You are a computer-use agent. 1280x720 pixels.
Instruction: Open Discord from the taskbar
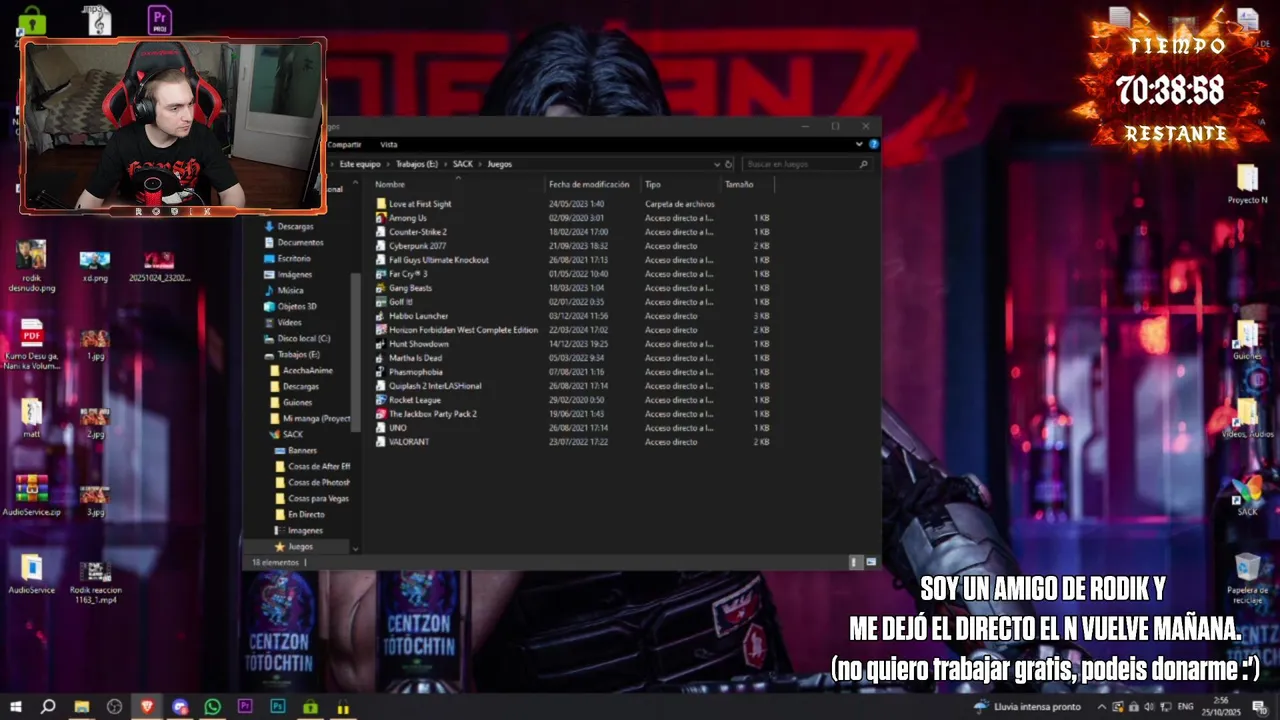[180, 707]
